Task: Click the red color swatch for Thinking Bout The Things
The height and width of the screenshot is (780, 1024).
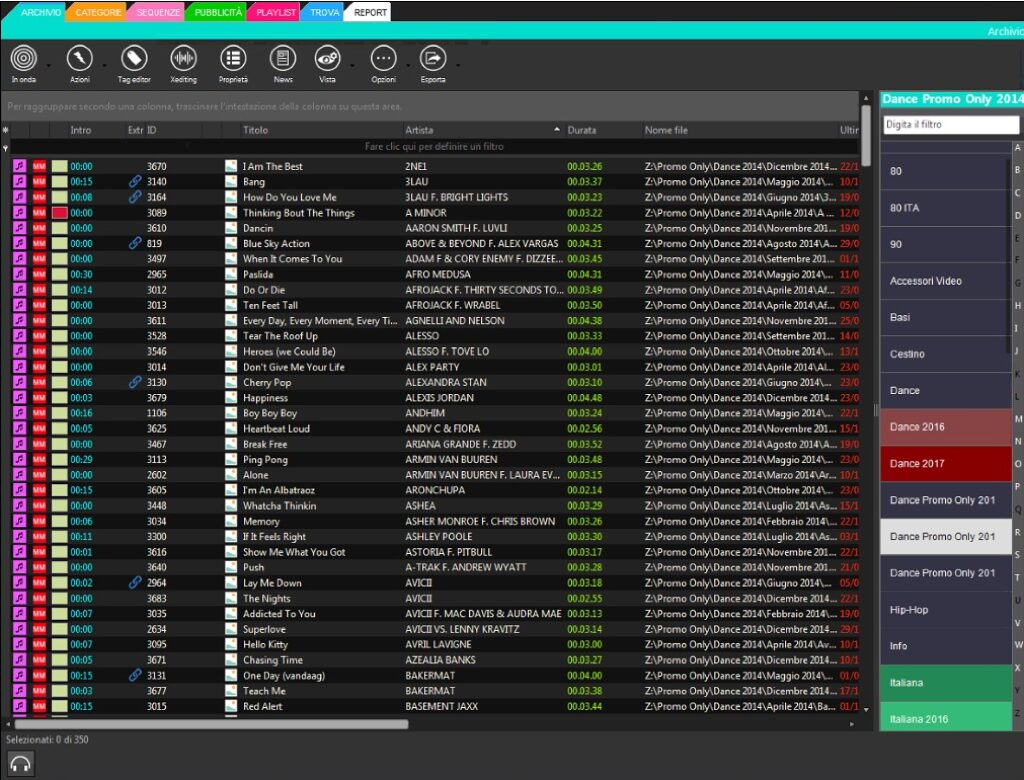Action: tap(59, 213)
